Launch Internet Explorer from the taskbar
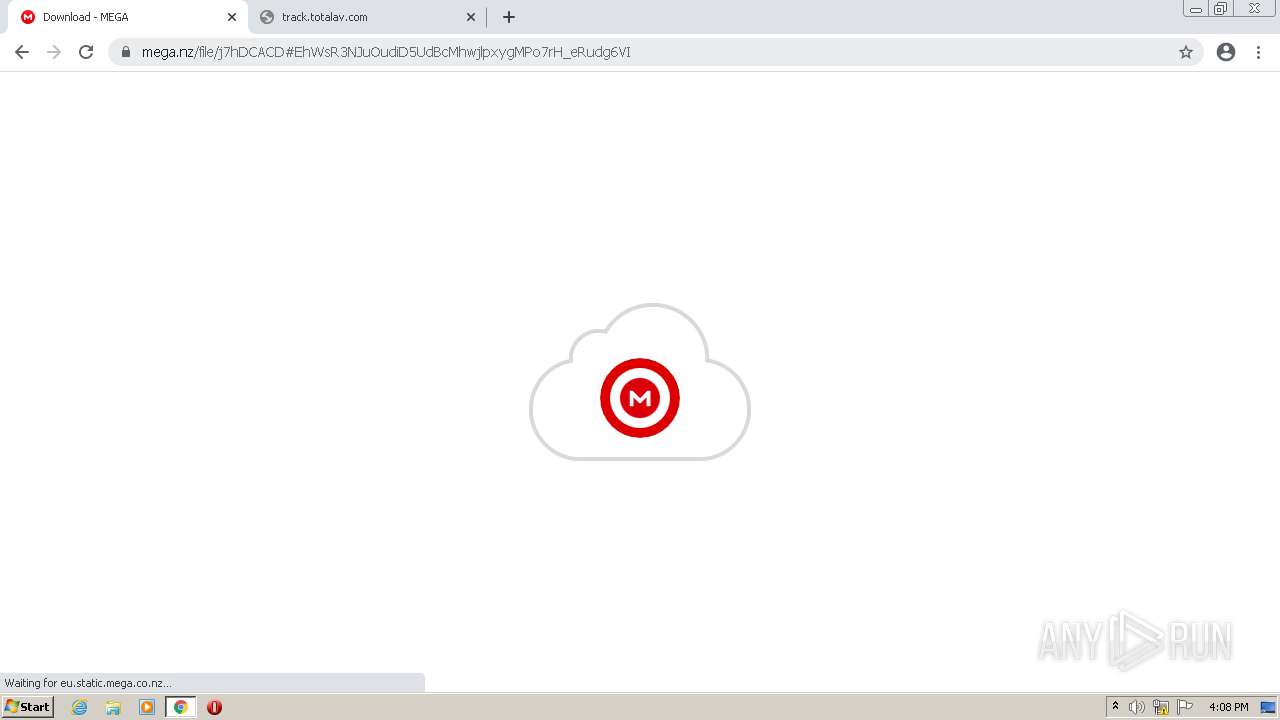Screen dimensions: 1280x720 80,707
